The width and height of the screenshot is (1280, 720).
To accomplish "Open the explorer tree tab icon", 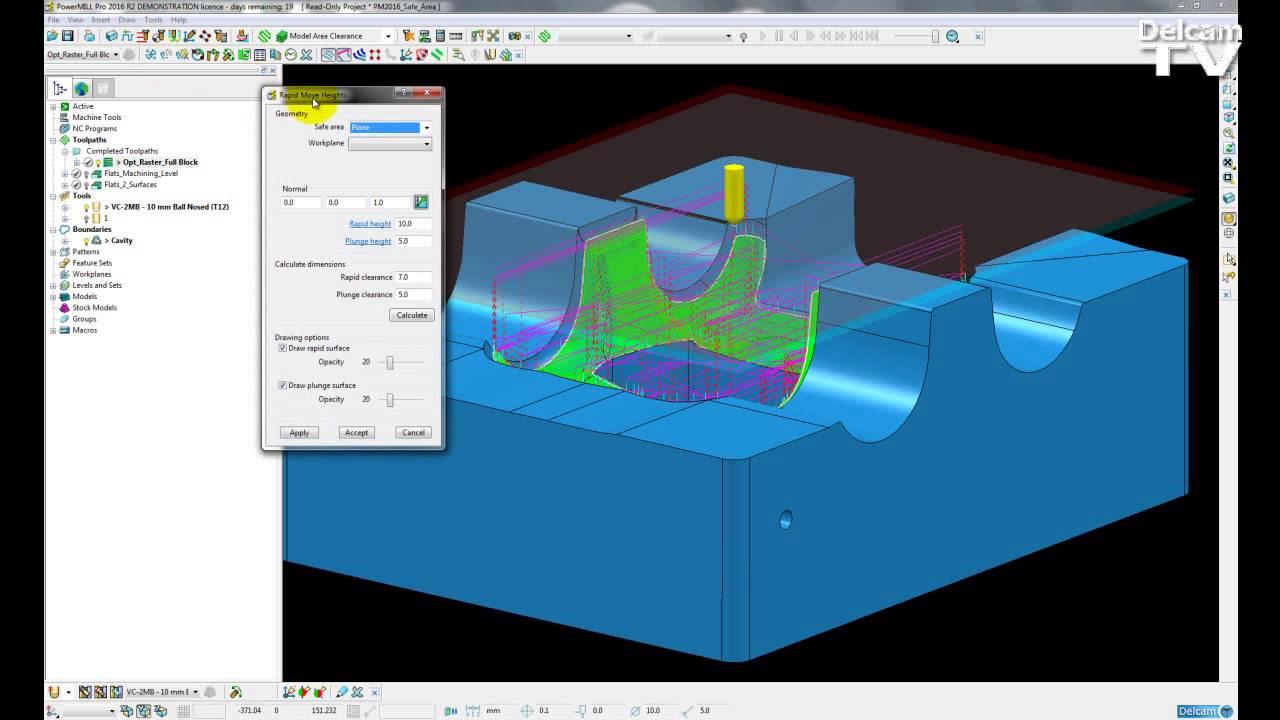I will (x=60, y=89).
